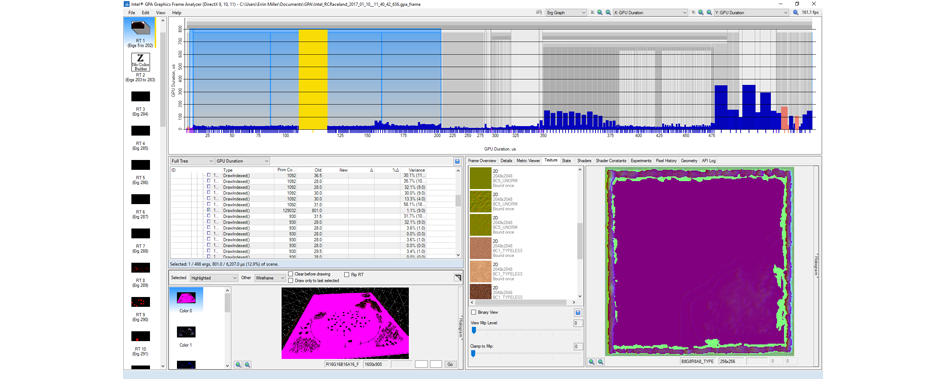This screenshot has width=947, height=379.
Task: Zoom in on texture viewer image
Action: coord(592,361)
